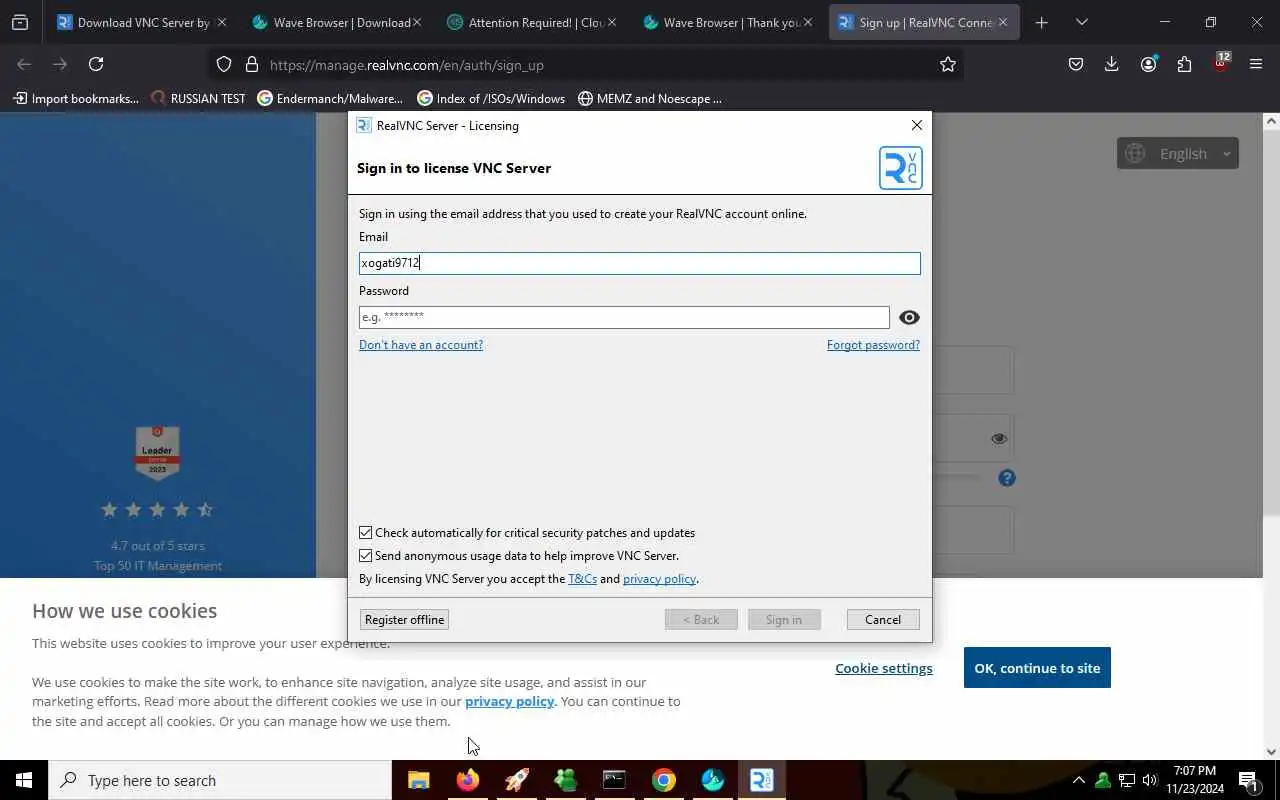Click the Email field in the licensing dialog
This screenshot has width=1280, height=800.
[640, 263]
